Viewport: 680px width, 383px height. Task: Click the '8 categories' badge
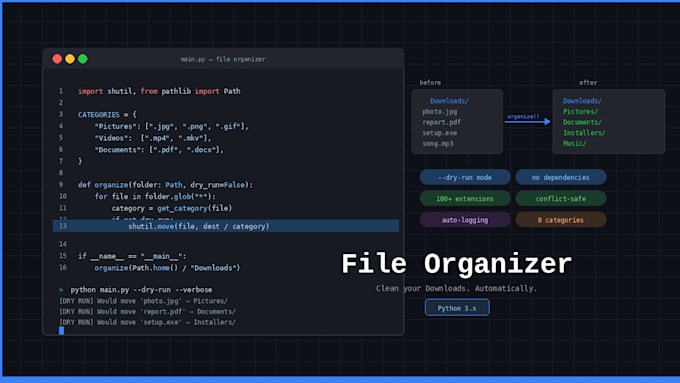[561, 219]
